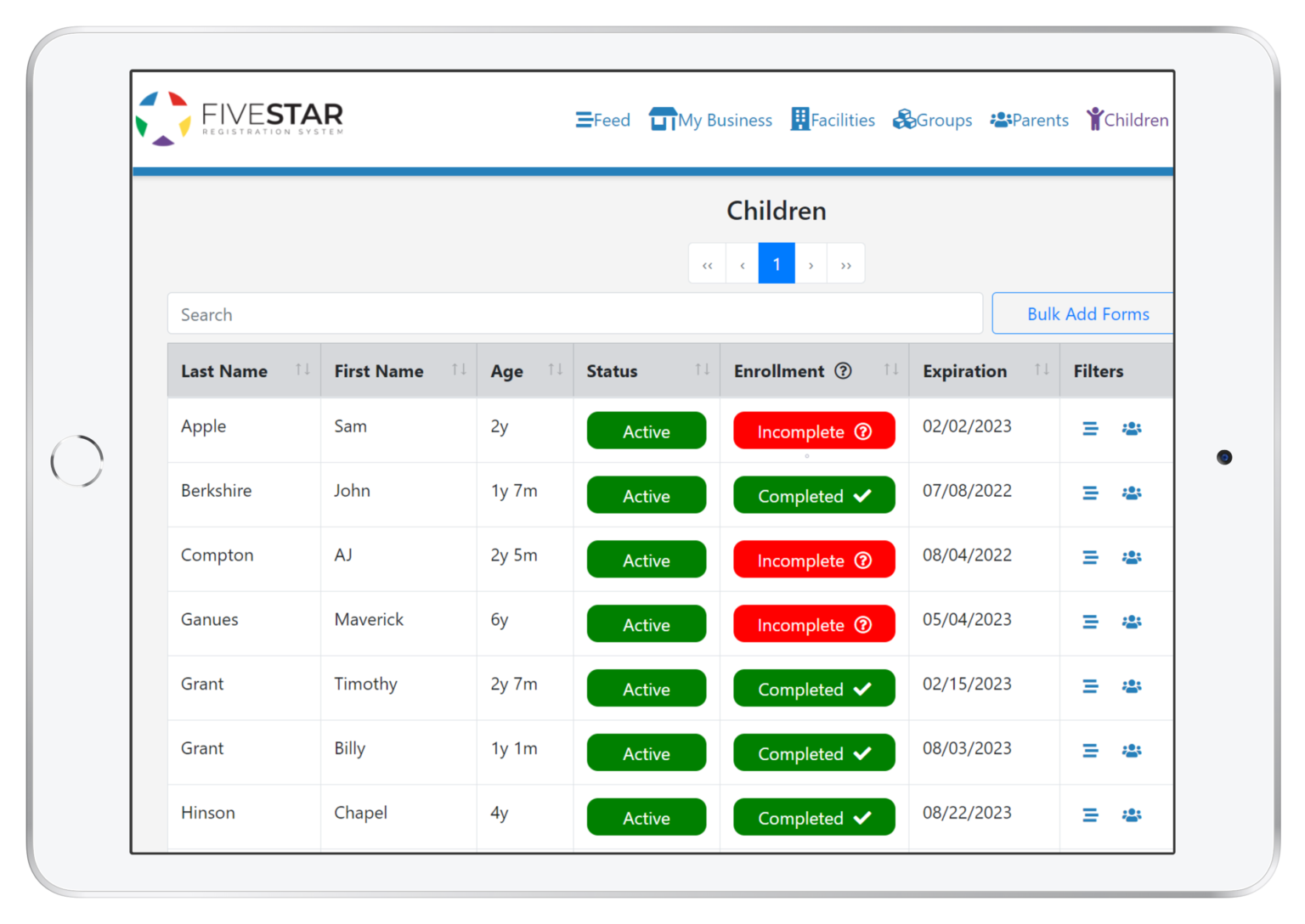Open the Incomplete status indicator for AJ Compton
The image size is (1305, 924).
coord(813,560)
